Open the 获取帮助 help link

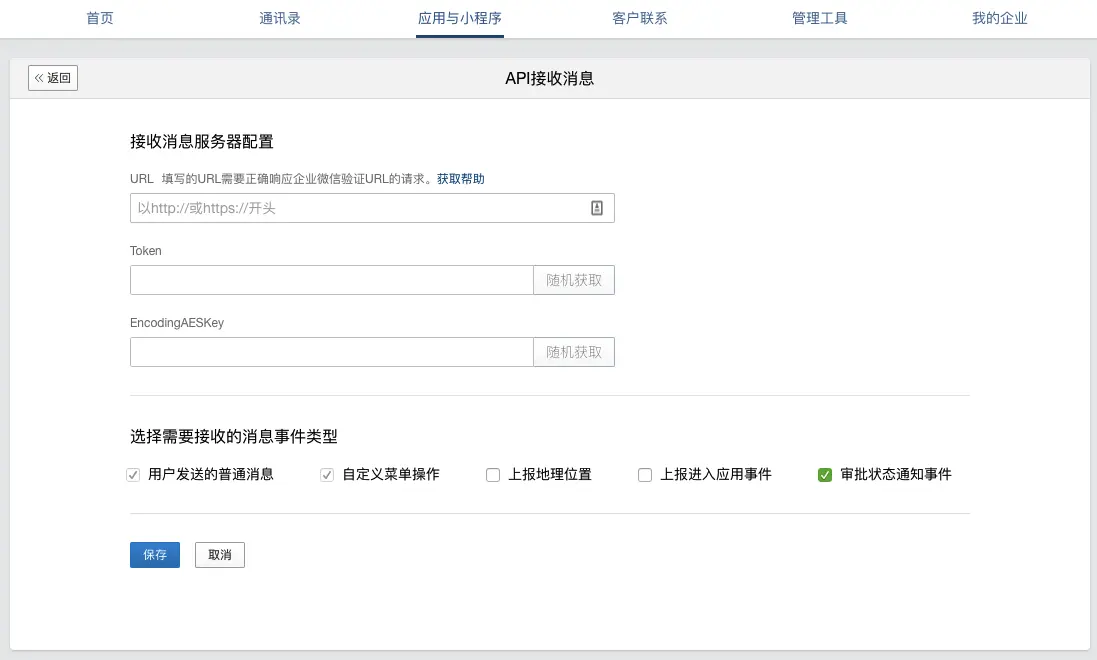460,178
